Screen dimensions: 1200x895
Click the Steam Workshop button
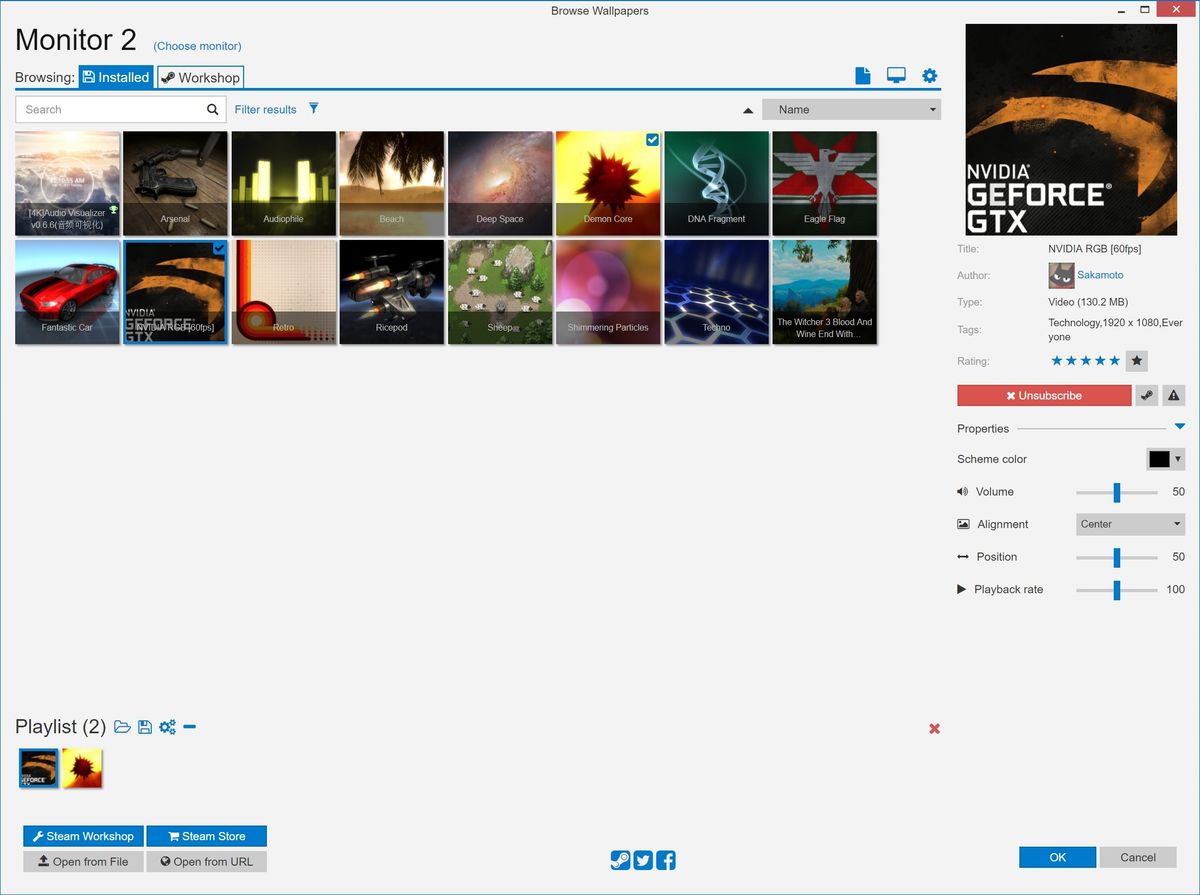click(83, 836)
